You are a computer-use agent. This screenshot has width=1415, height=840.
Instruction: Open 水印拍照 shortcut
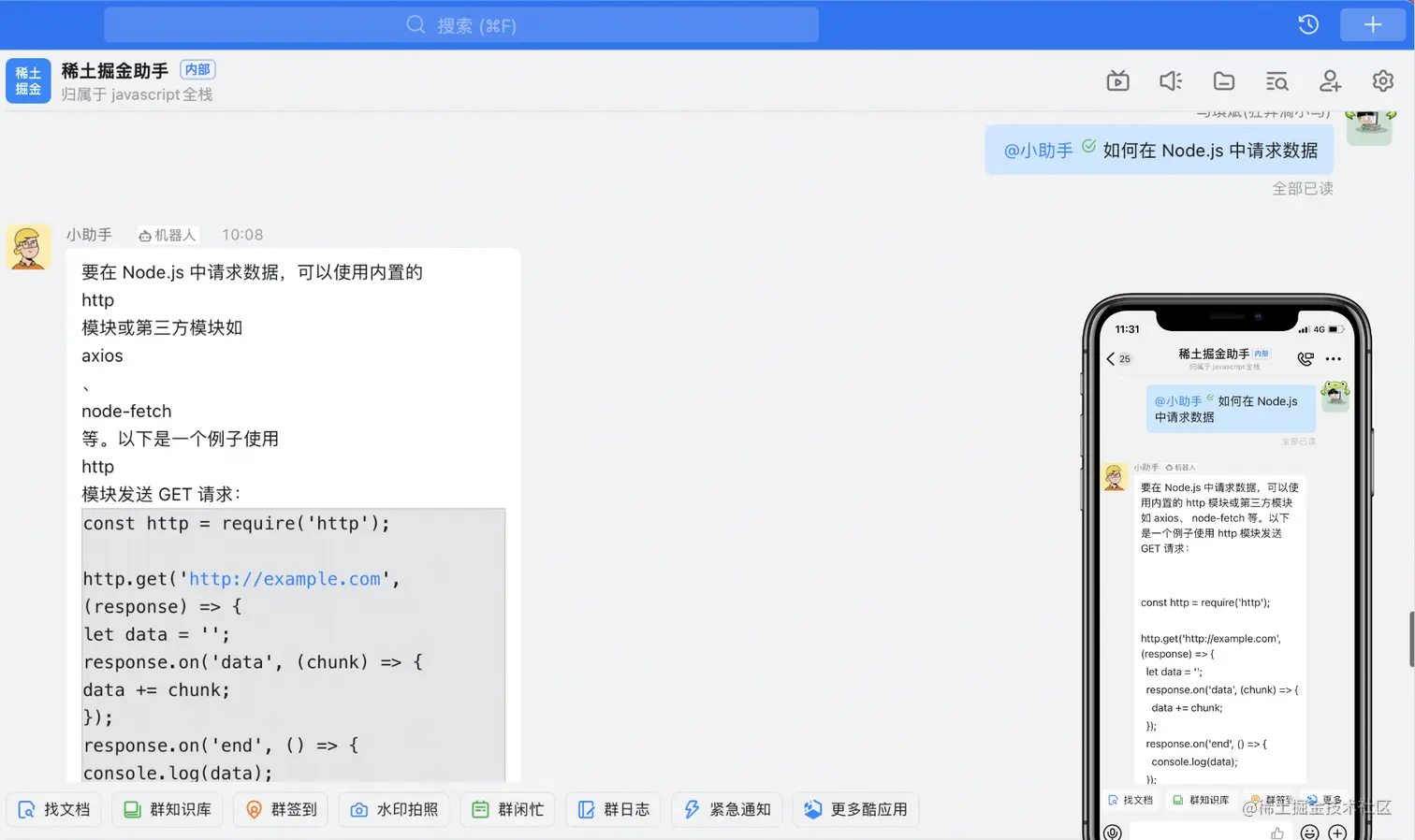(394, 809)
